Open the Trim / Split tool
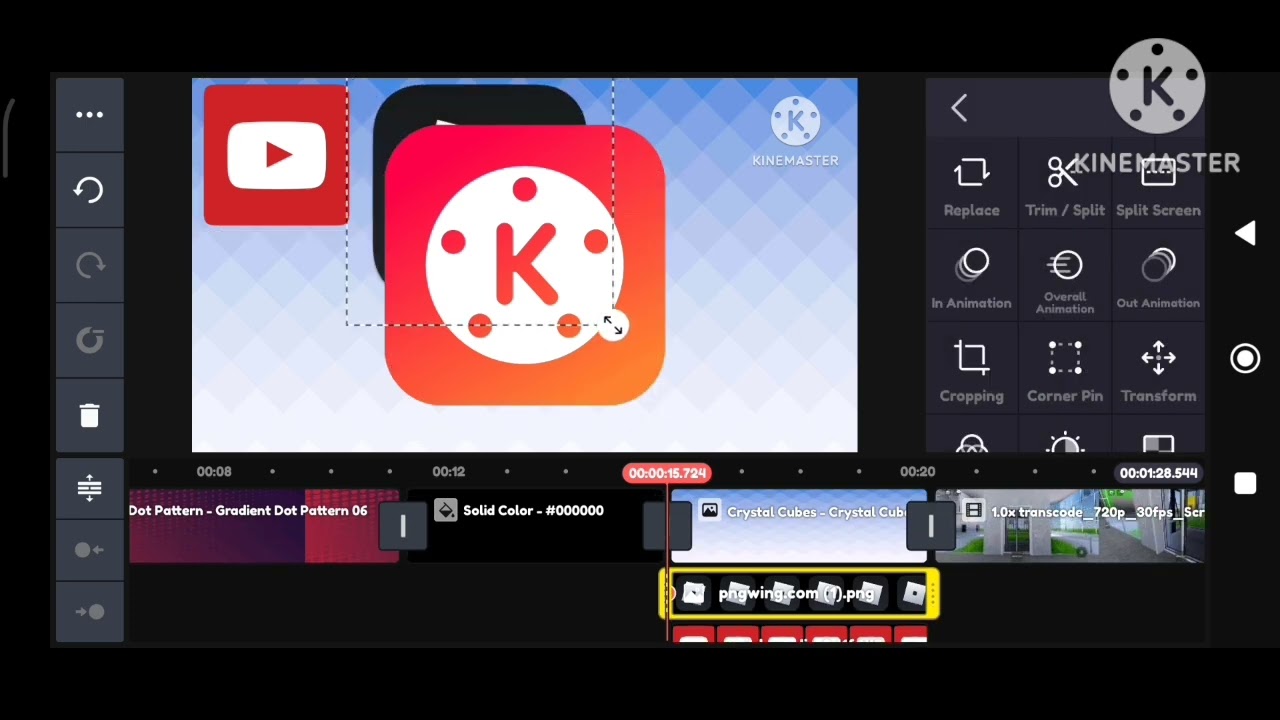The height and width of the screenshot is (720, 1280). point(1064,187)
